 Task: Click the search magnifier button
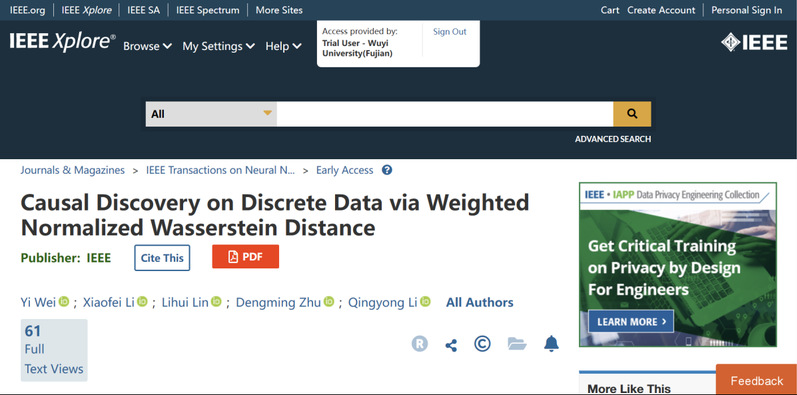point(632,114)
